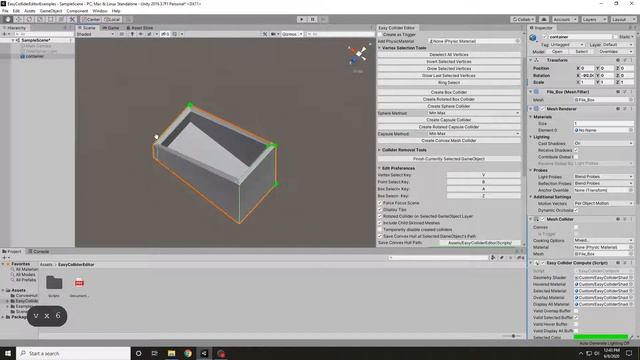
Task: Collapse the SampleScene hierarchy node
Action: [x=13, y=40]
